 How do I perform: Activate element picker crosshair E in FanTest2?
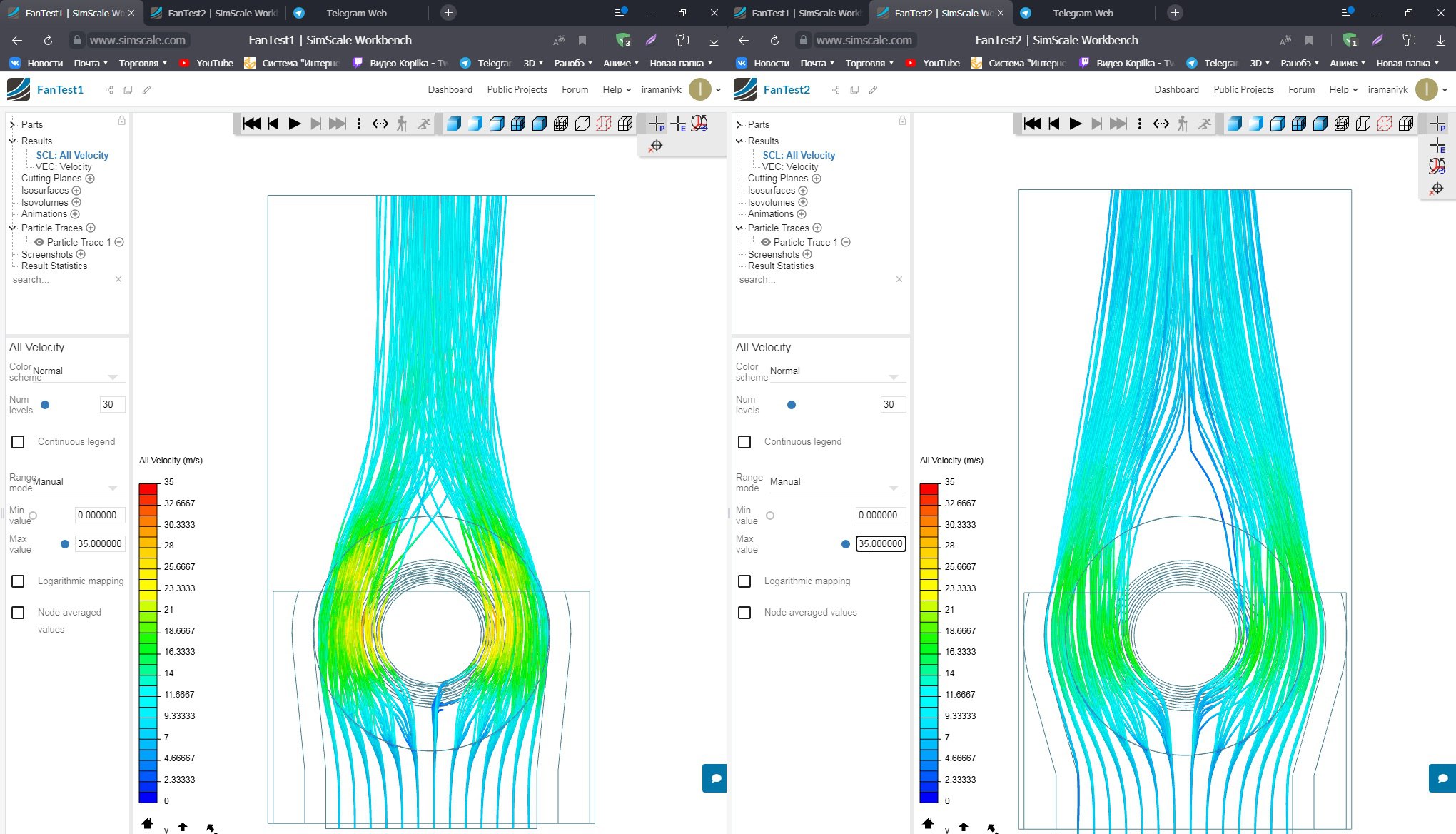pos(1437,146)
